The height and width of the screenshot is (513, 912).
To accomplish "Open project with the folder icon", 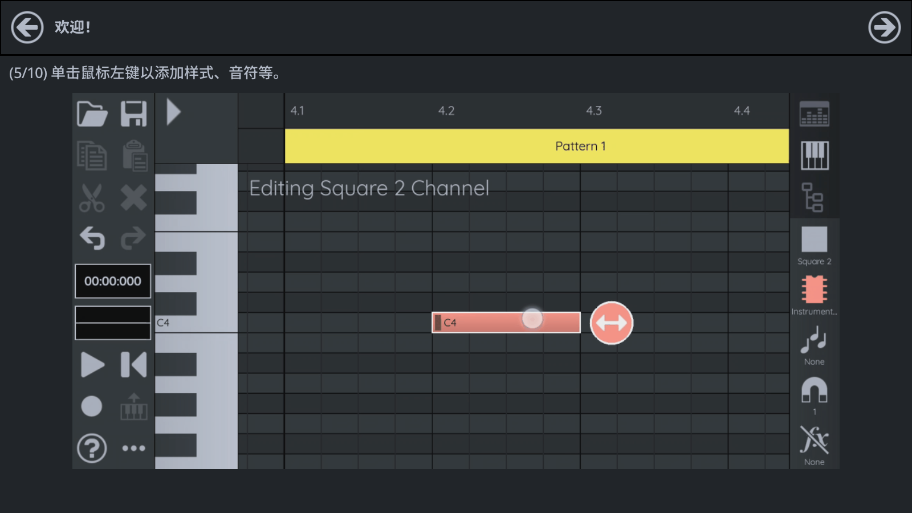I will click(92, 113).
